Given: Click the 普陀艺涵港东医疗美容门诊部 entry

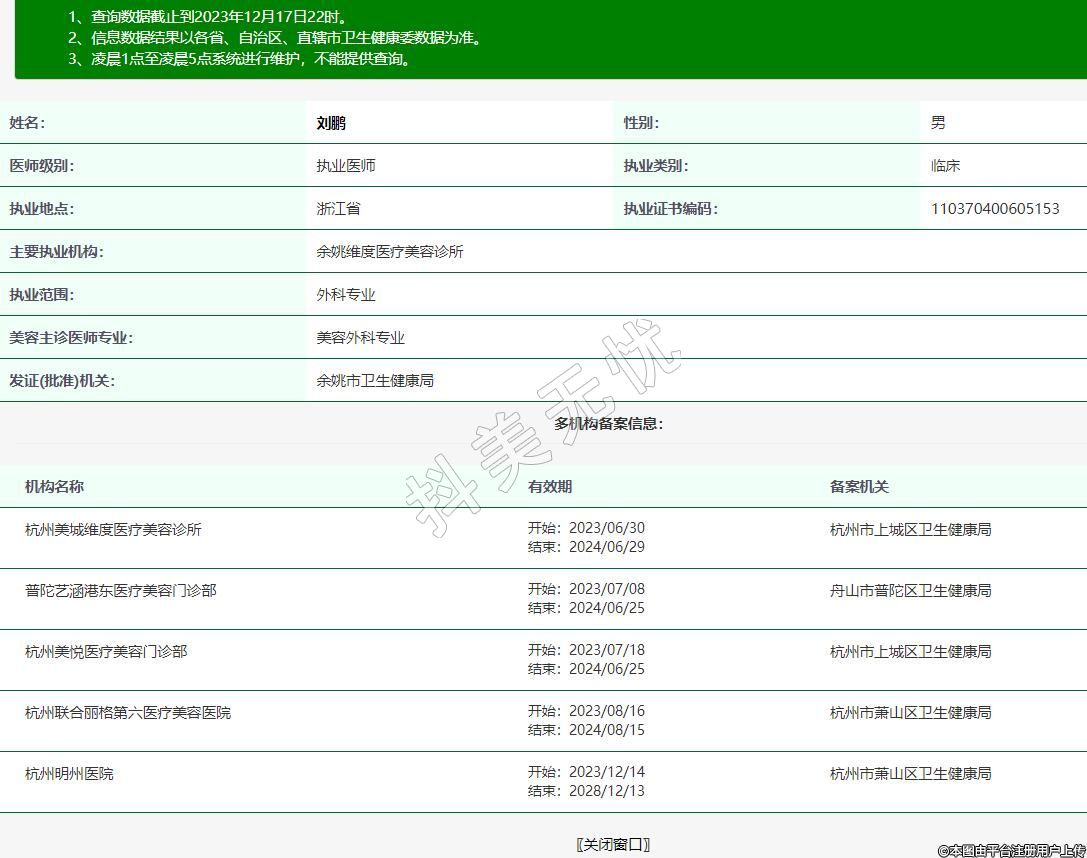Looking at the screenshot, I should [120, 590].
